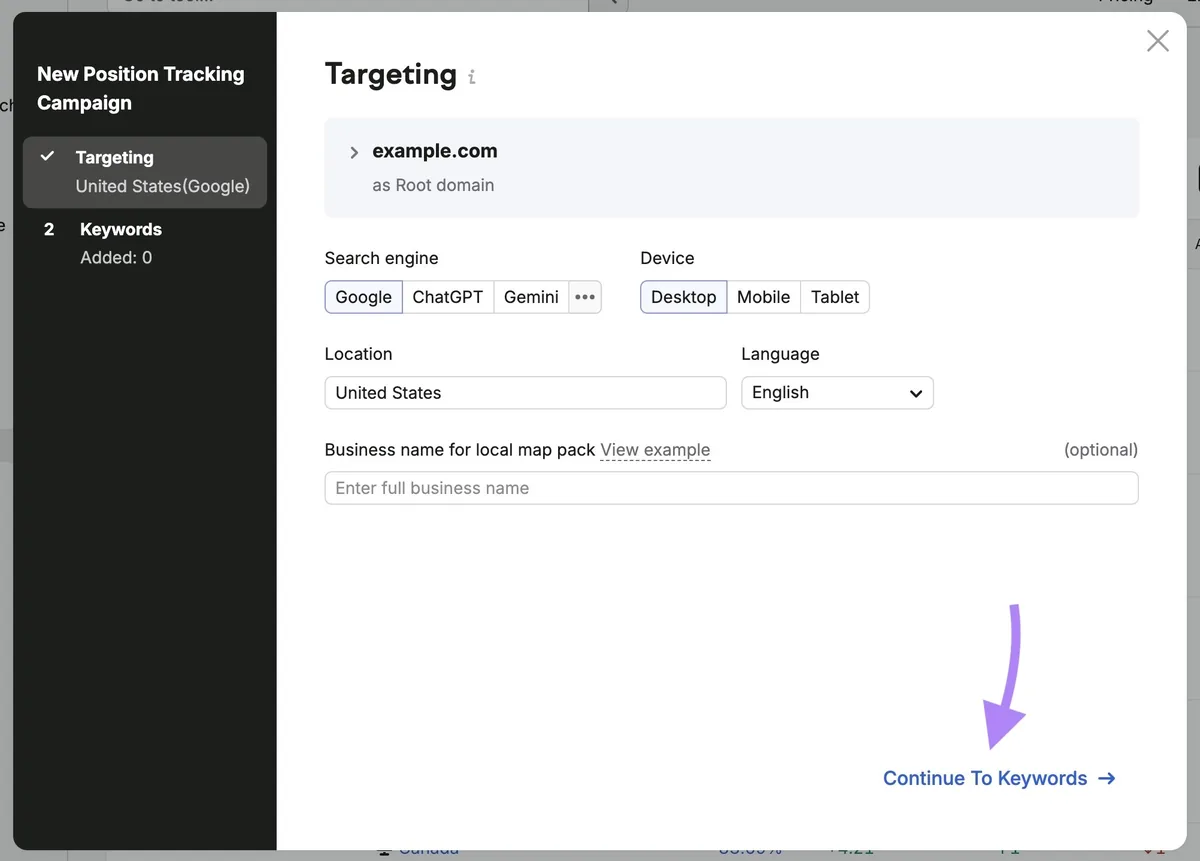Select ChatGPT search engine
Screen dimensions: 1200x861
tap(448, 297)
